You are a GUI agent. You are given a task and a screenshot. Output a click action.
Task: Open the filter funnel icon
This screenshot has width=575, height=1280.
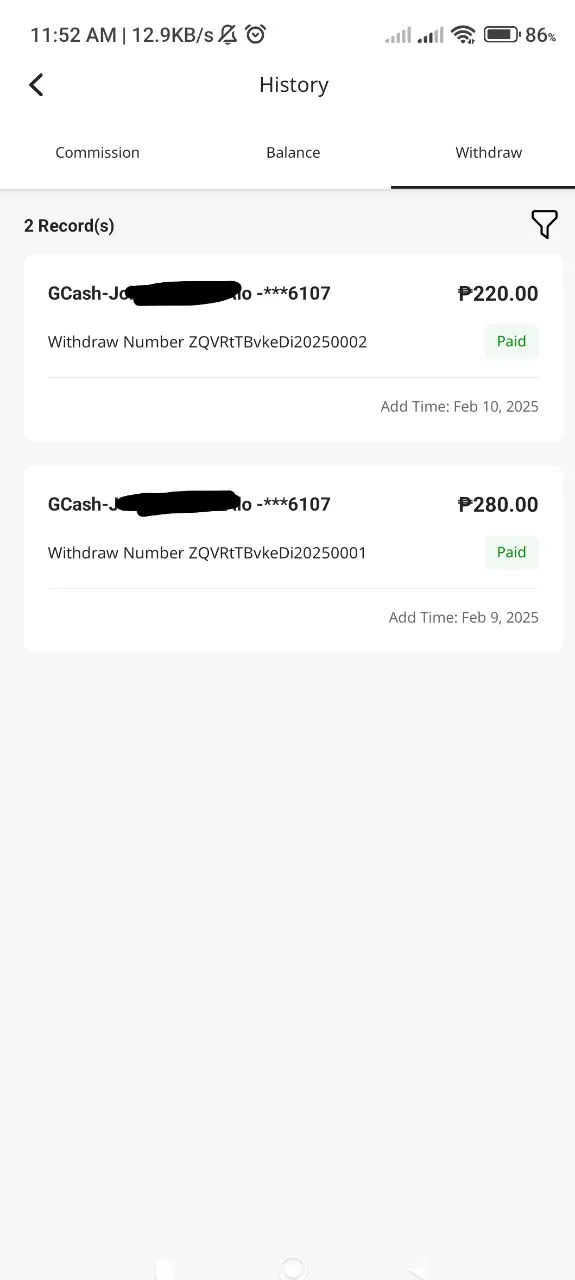point(544,224)
